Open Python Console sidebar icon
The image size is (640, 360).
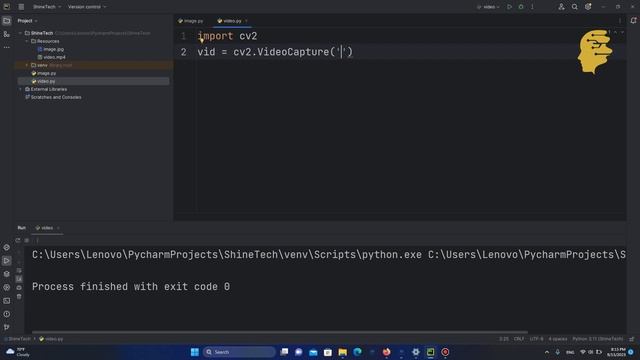point(7,247)
